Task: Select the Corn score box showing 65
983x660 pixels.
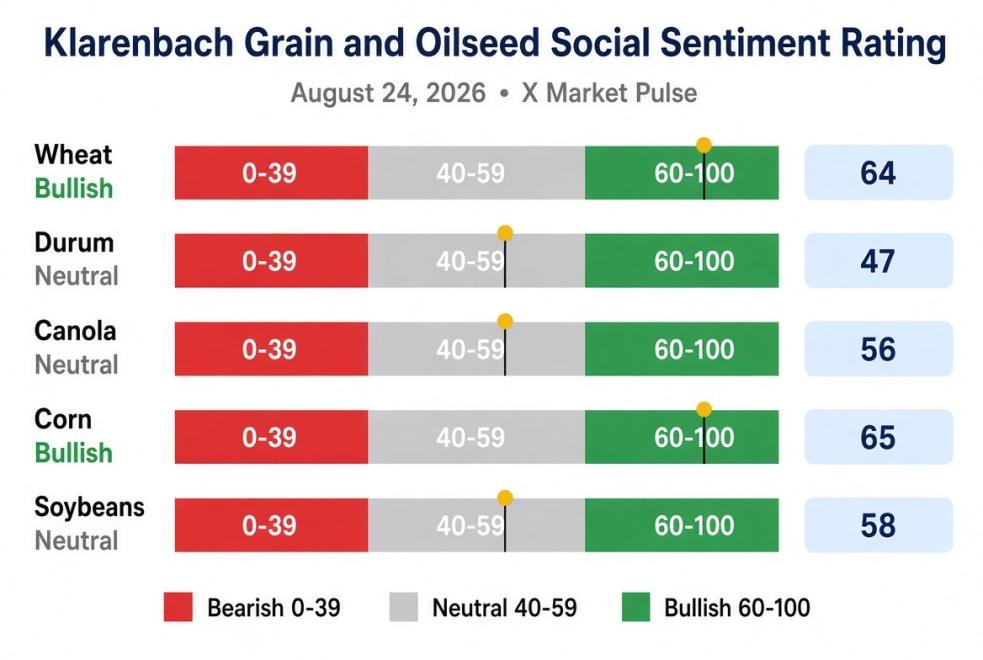Action: [878, 437]
